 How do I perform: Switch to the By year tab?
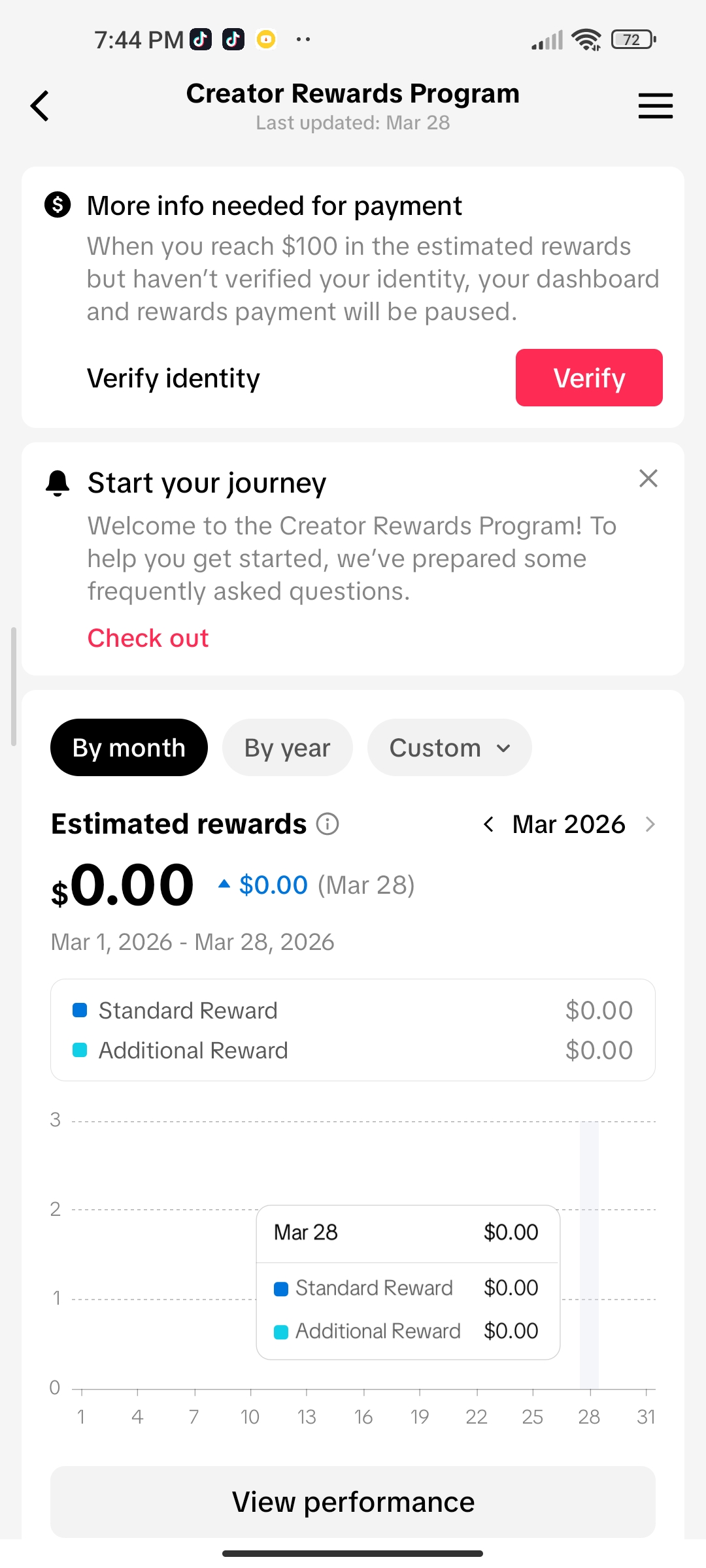tap(287, 747)
